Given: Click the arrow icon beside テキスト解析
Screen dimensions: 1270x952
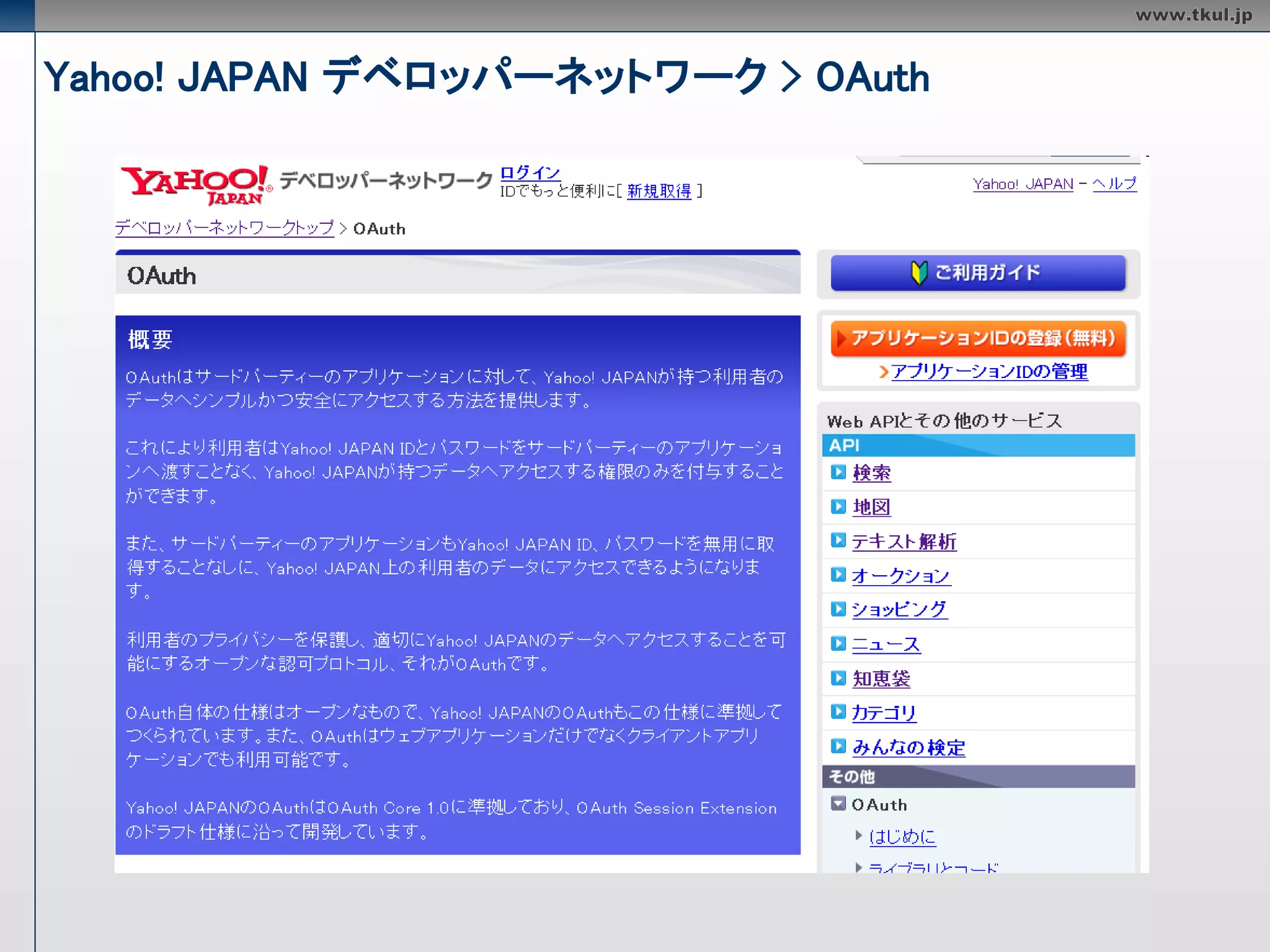Looking at the screenshot, I should pyautogui.click(x=838, y=540).
